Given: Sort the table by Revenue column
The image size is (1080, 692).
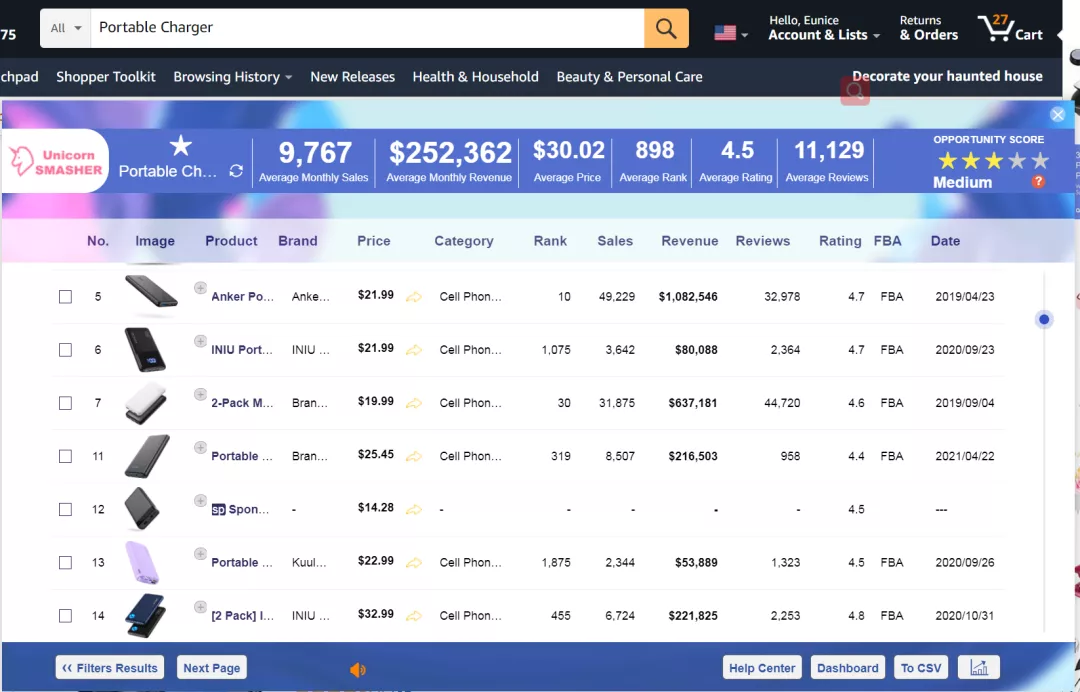Looking at the screenshot, I should point(689,241).
